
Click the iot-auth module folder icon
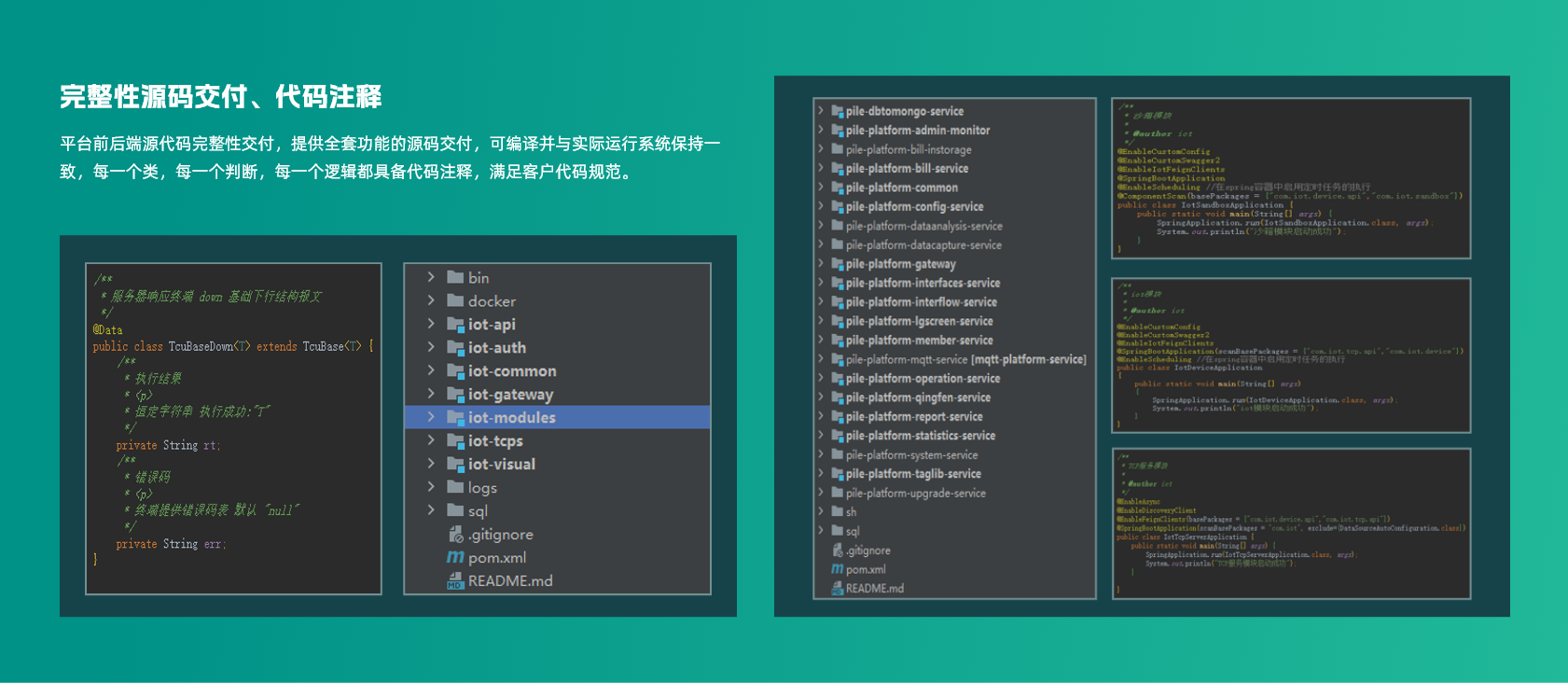pos(455,347)
